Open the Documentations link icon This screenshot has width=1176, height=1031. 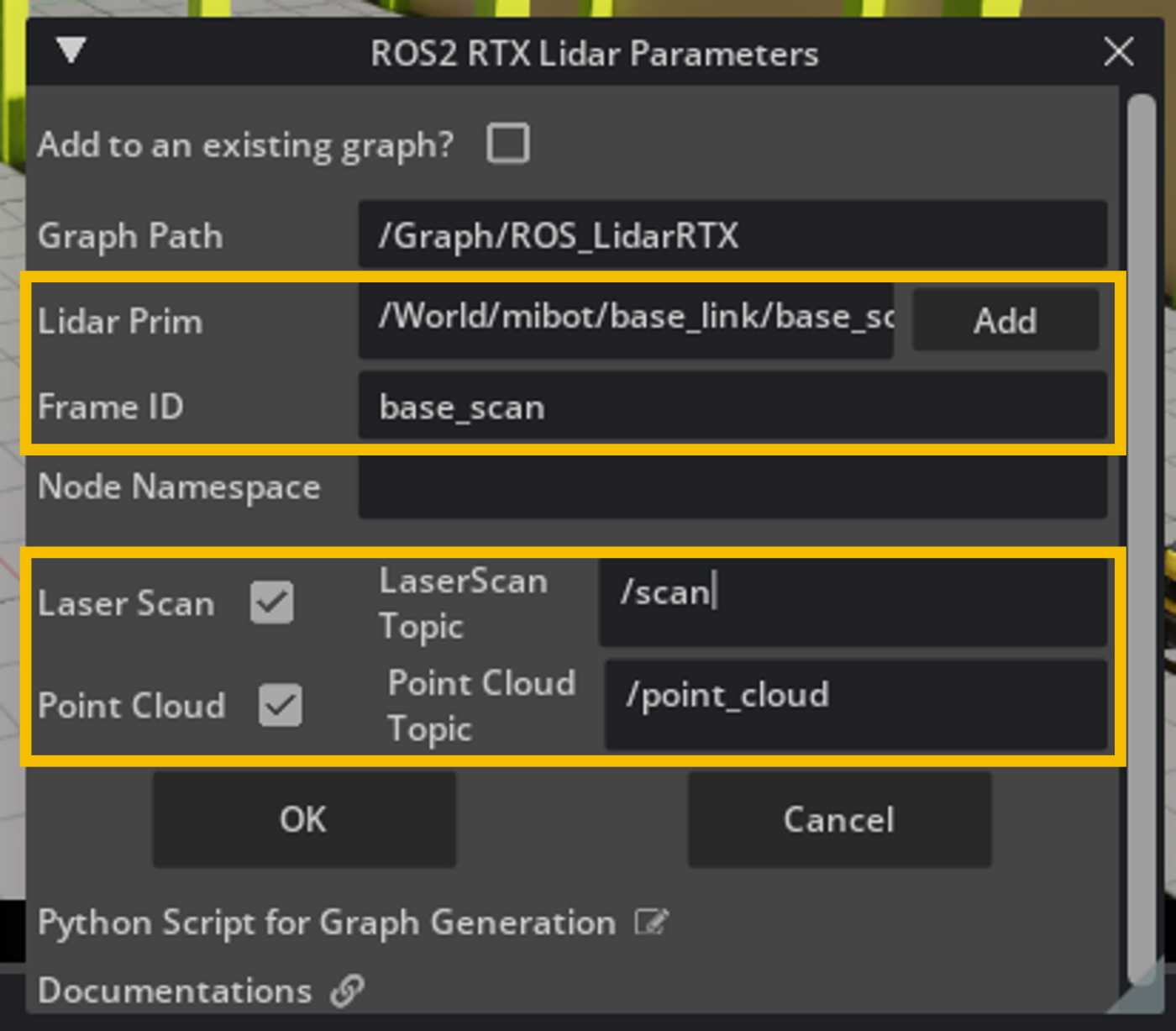point(347,991)
